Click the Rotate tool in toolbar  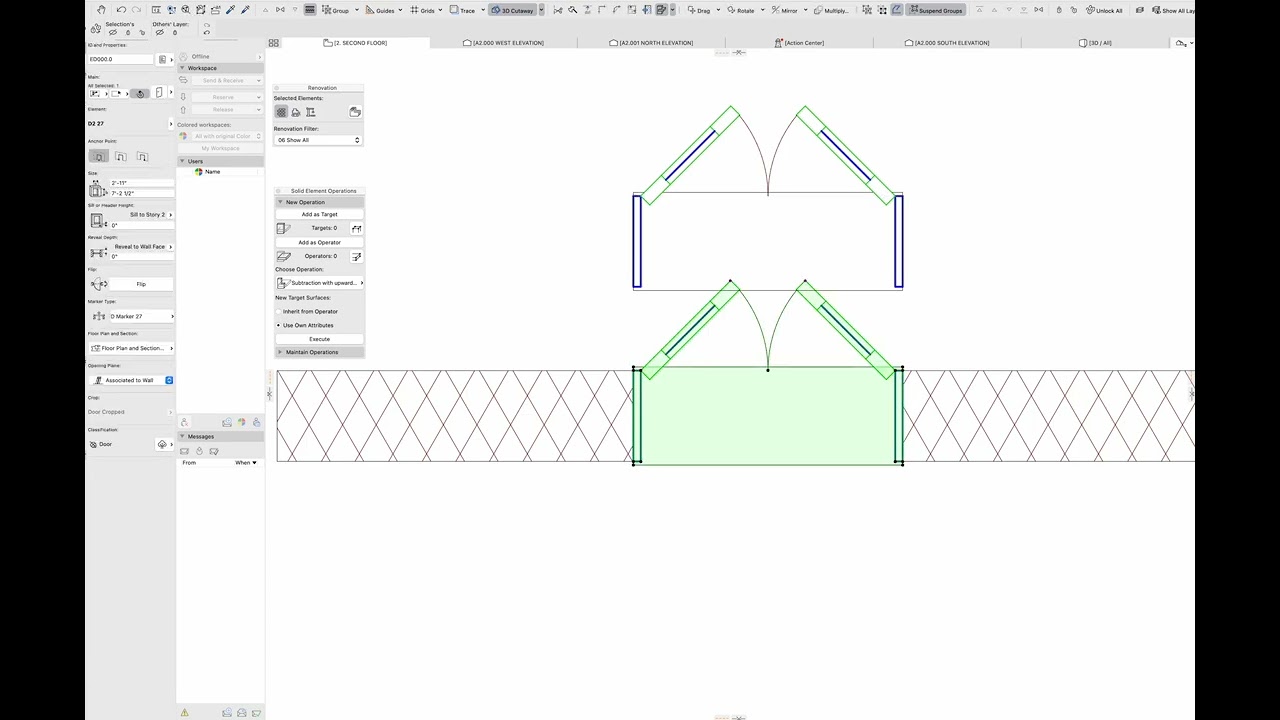[741, 10]
